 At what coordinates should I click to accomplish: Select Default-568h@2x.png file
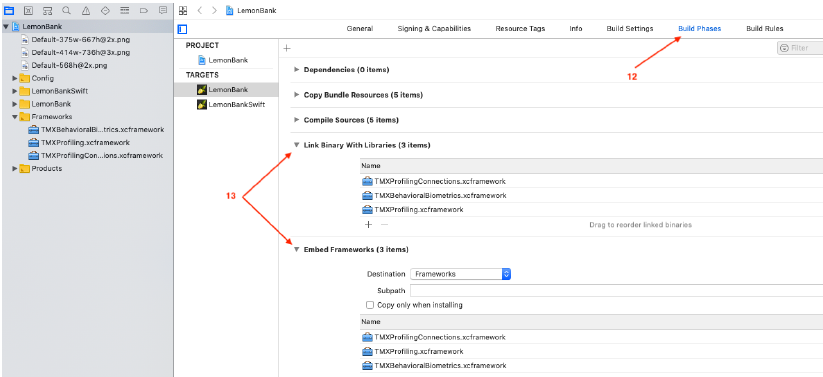(70, 65)
